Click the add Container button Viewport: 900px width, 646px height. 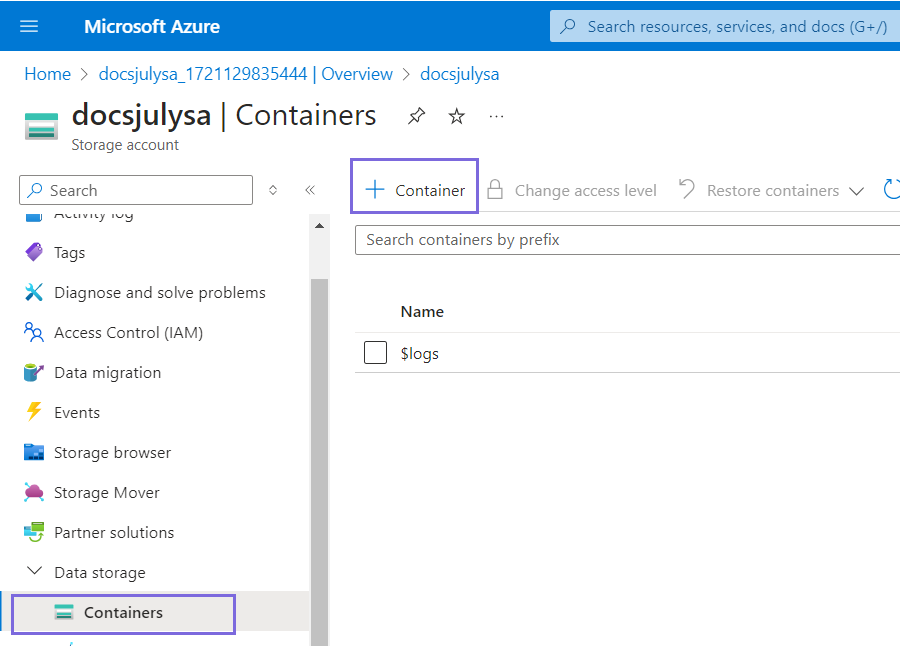[x=415, y=190]
